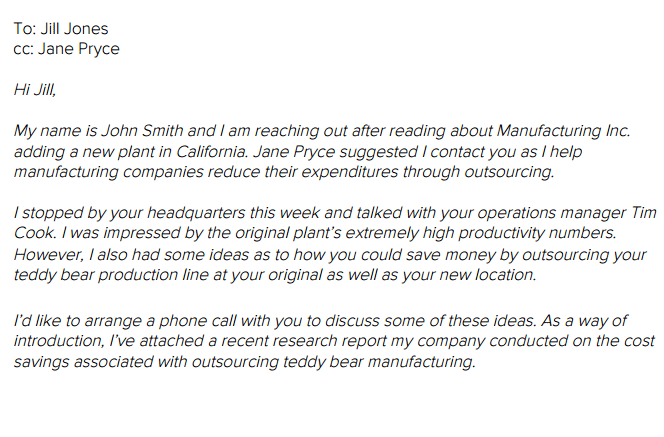The width and height of the screenshot is (664, 437).
Task: Click the name 'Cook.' in second paragraph
Action: tap(35, 233)
